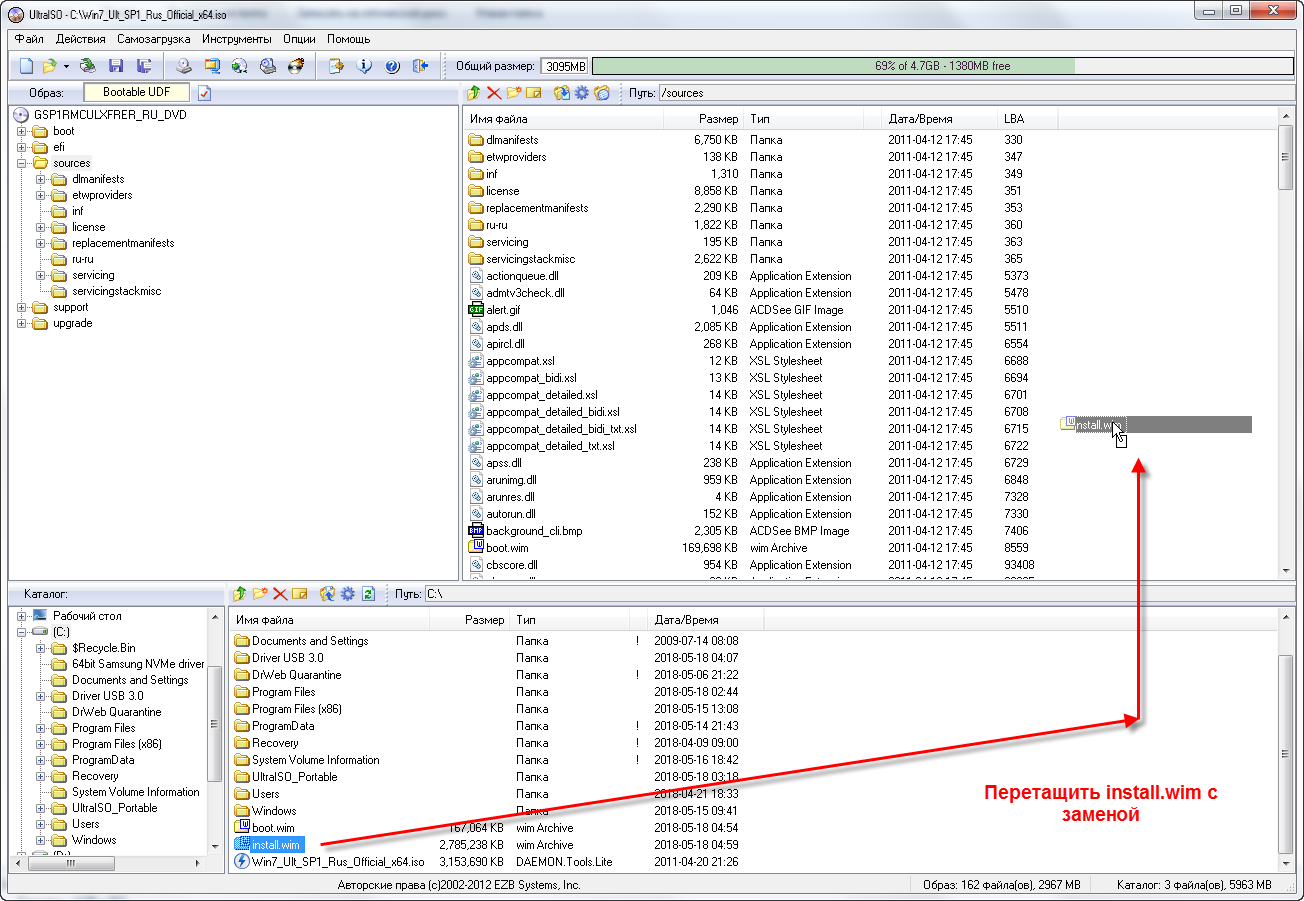Click the C:\ path field

tap(858, 594)
